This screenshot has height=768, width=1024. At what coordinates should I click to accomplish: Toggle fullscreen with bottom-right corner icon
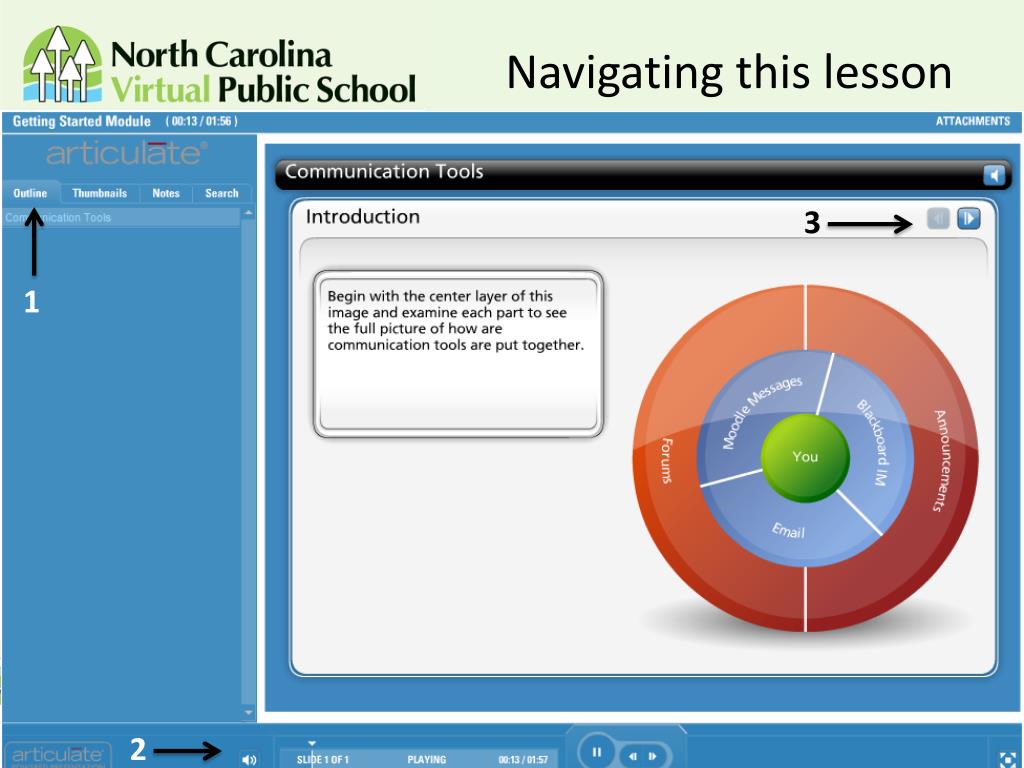(x=1008, y=759)
